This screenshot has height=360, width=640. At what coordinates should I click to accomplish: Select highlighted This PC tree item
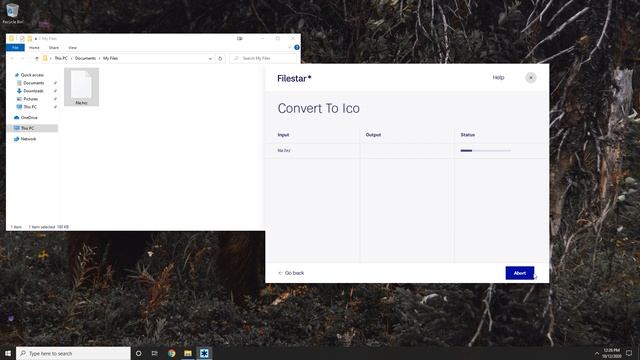click(x=32, y=128)
